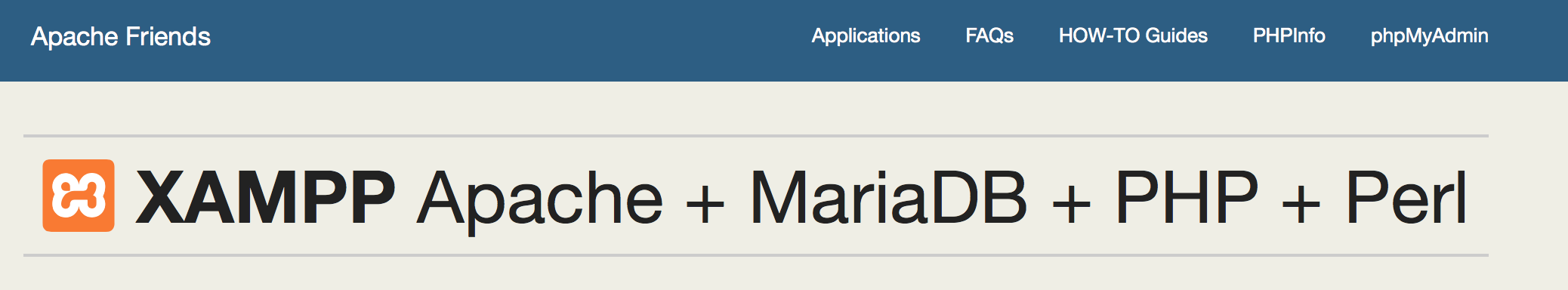The width and height of the screenshot is (1568, 290).
Task: Click the PHP word in the heading
Action: pos(1187,197)
